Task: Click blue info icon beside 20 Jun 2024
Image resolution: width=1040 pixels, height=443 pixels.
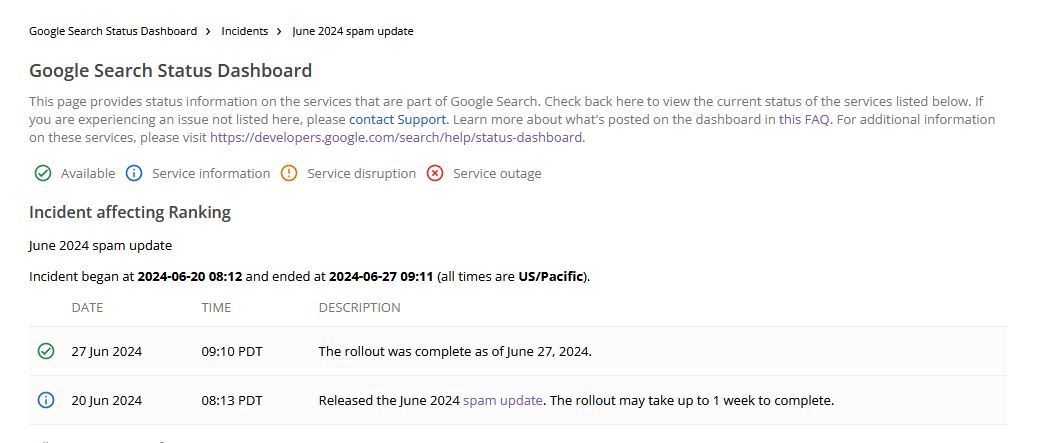Action: 45,400
